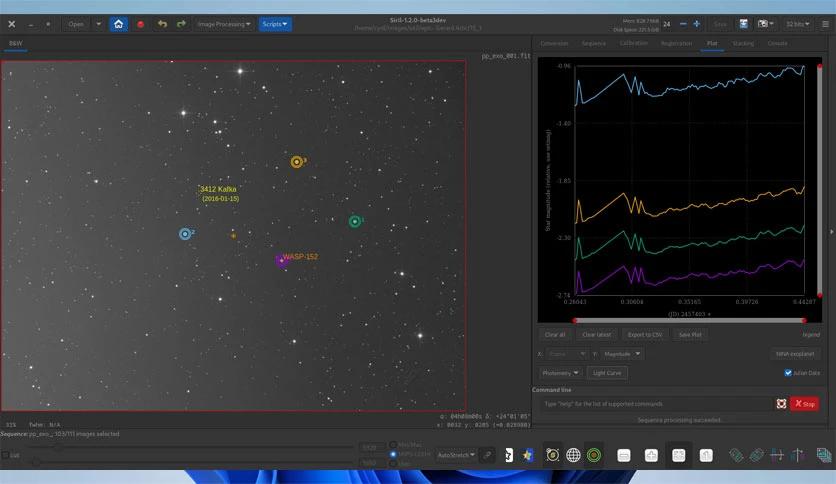Select the MIPS-LO/HI radio button

393,454
